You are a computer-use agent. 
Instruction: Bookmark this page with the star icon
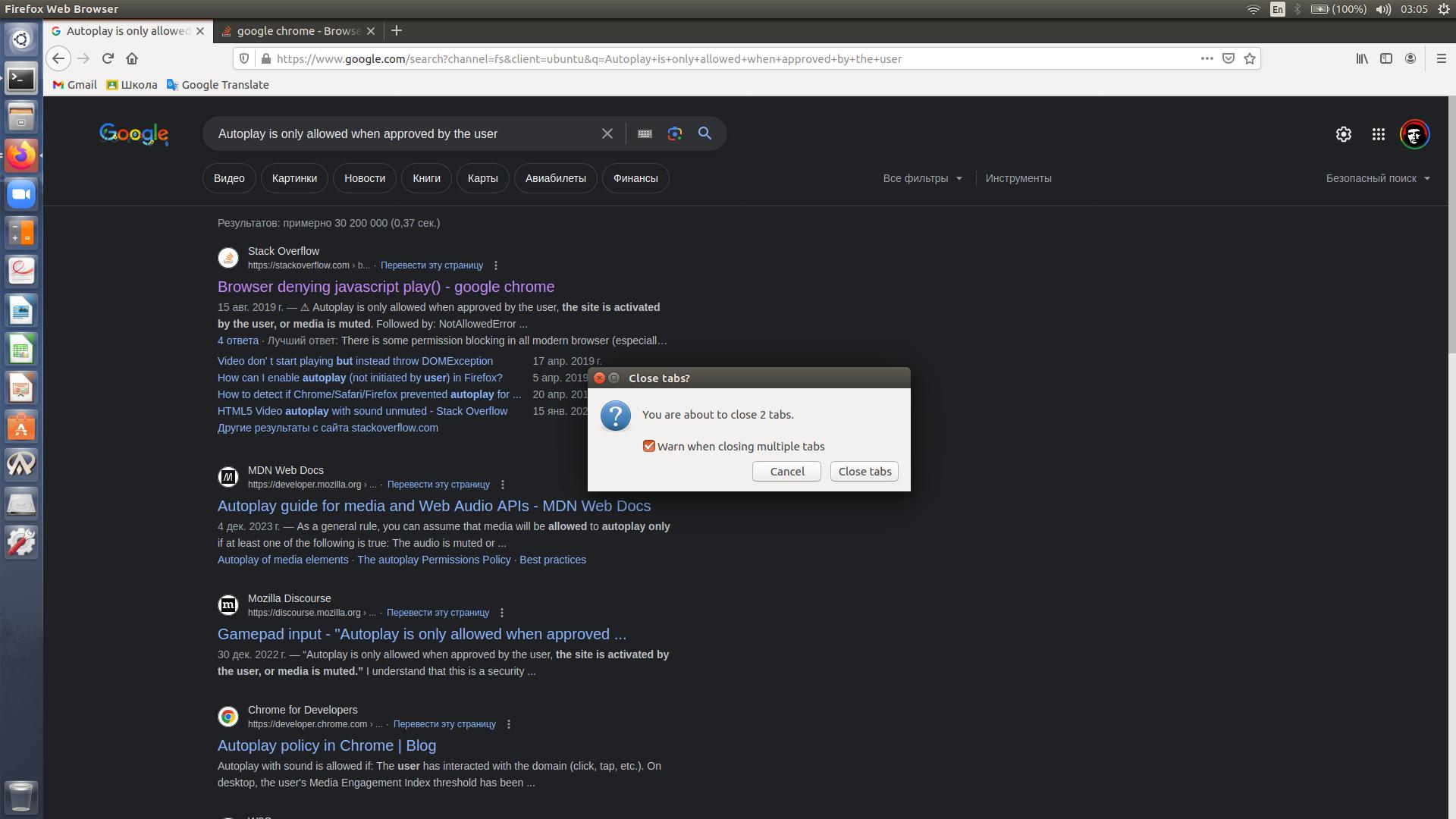click(1250, 58)
